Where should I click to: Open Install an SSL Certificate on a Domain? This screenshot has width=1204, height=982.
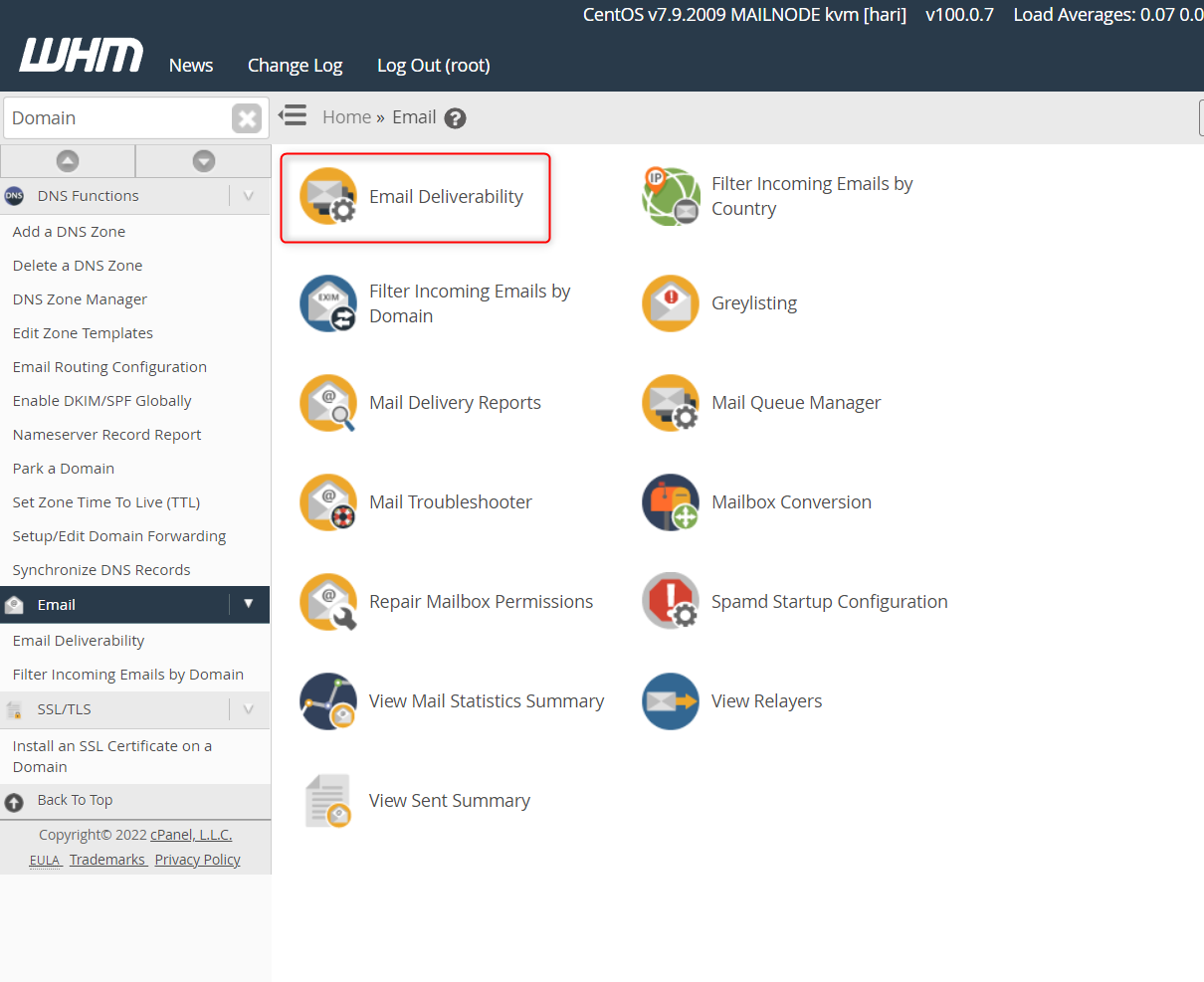[x=111, y=756]
